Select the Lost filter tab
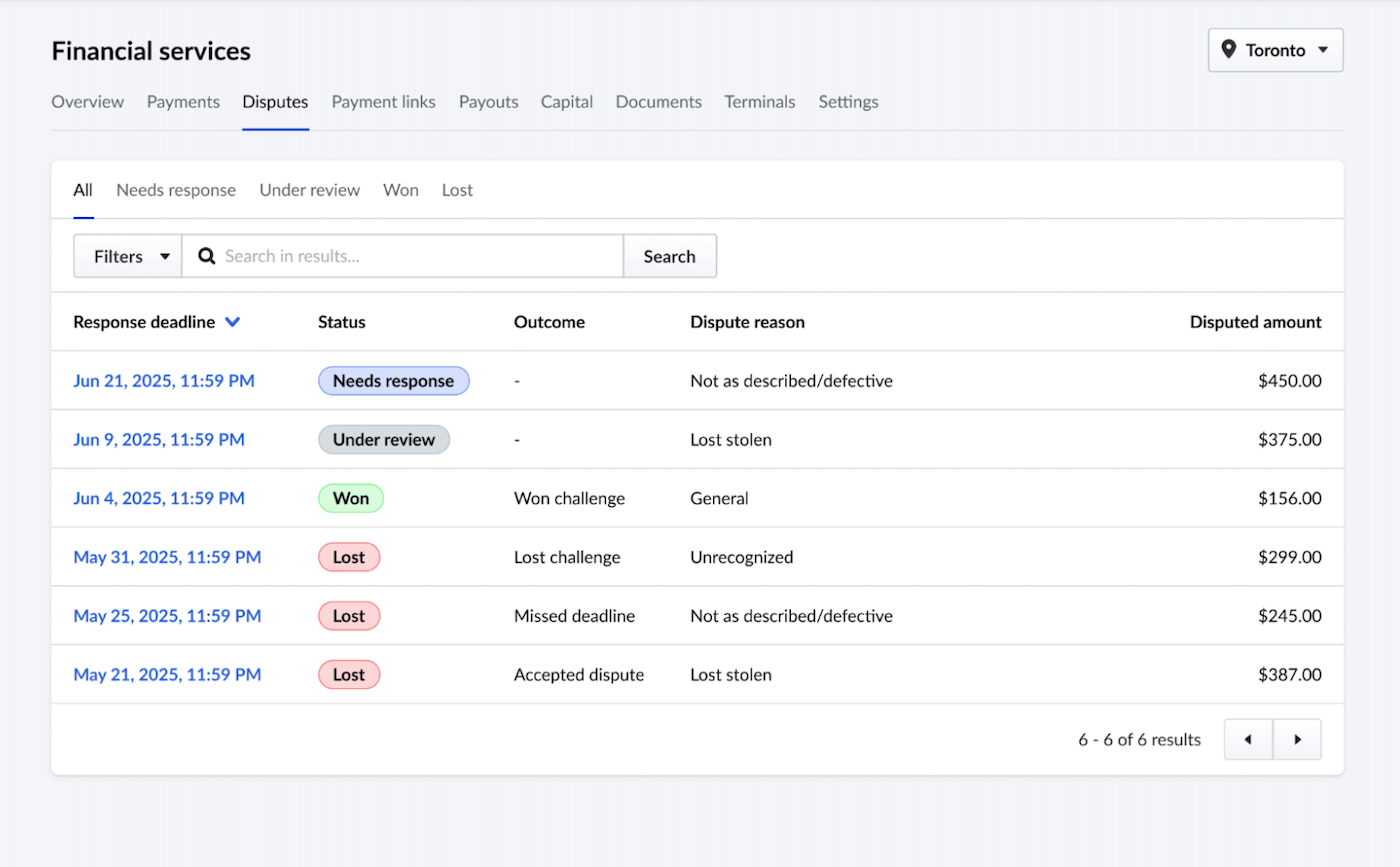Image resolution: width=1400 pixels, height=867 pixels. 456,190
